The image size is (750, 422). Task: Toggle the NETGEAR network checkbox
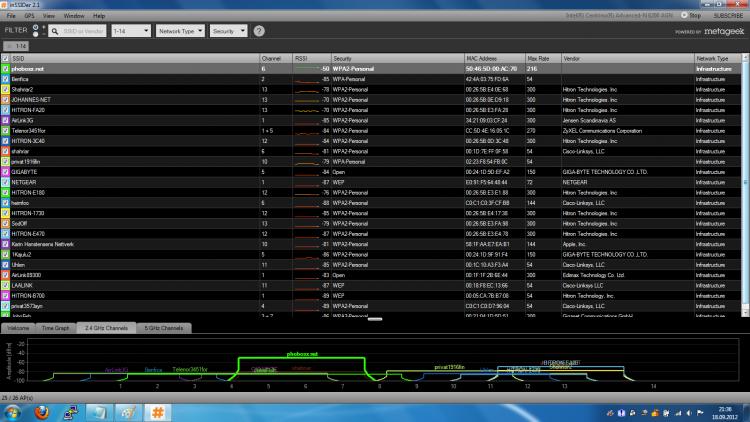[5, 182]
